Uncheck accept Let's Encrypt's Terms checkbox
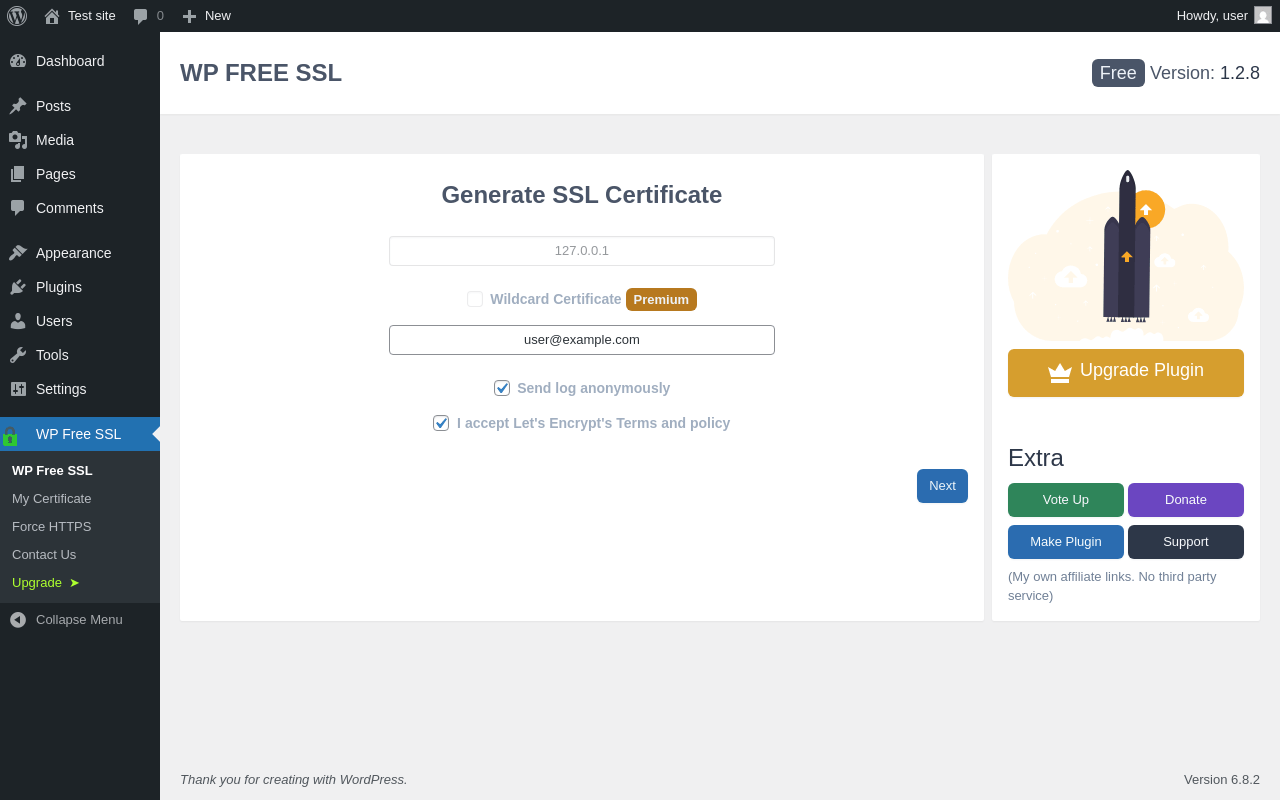The width and height of the screenshot is (1280, 800). tap(441, 423)
